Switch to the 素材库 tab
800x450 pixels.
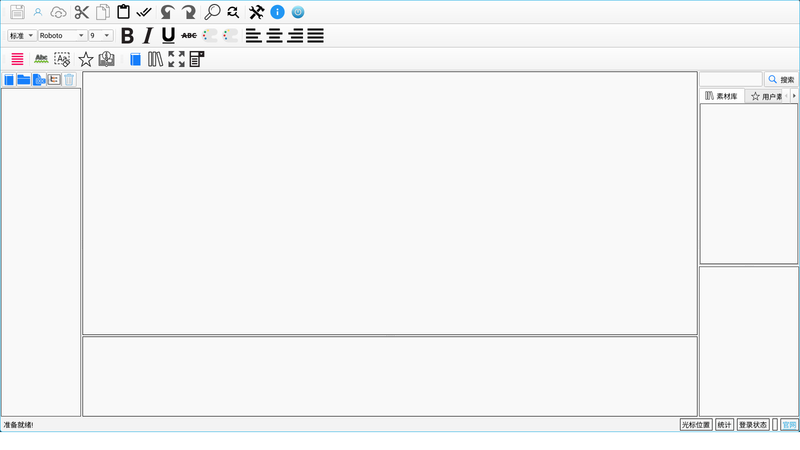coord(722,96)
